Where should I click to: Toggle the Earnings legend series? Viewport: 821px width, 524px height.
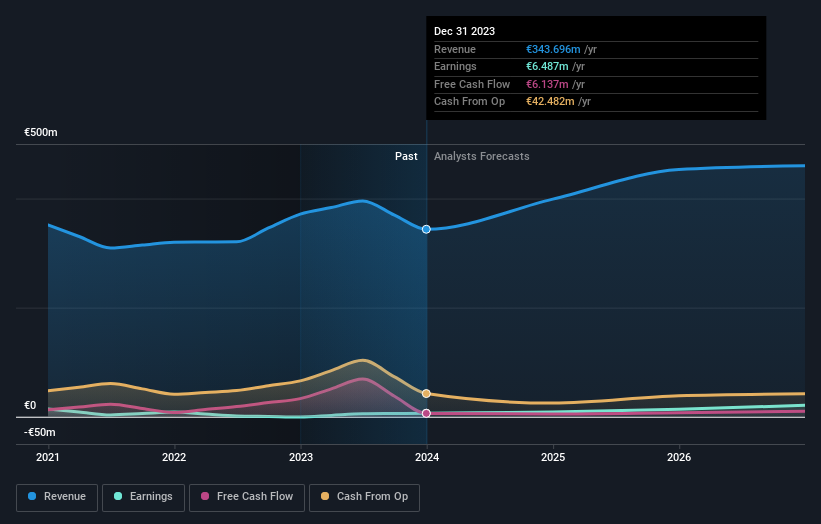point(143,497)
